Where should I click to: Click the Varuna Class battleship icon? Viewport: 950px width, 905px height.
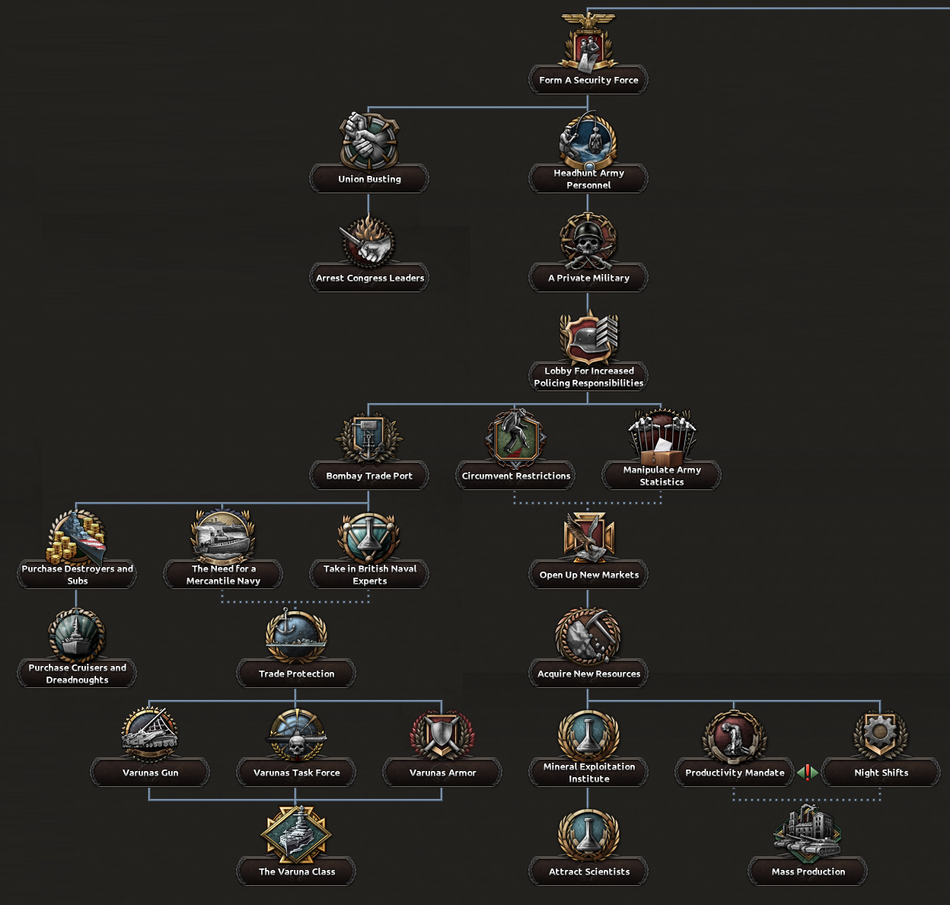point(296,832)
